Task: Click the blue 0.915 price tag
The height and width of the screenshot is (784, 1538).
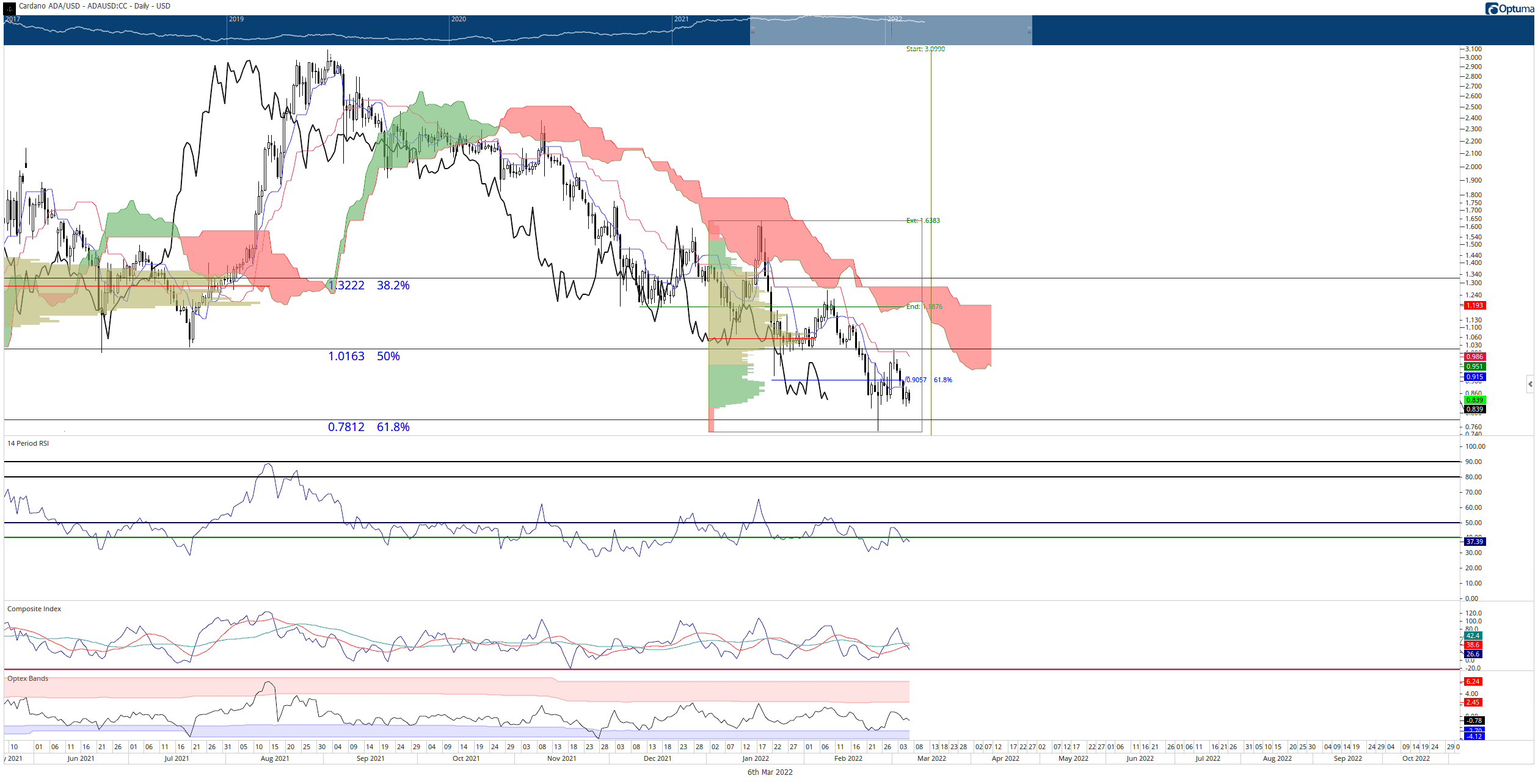Action: click(x=1475, y=377)
